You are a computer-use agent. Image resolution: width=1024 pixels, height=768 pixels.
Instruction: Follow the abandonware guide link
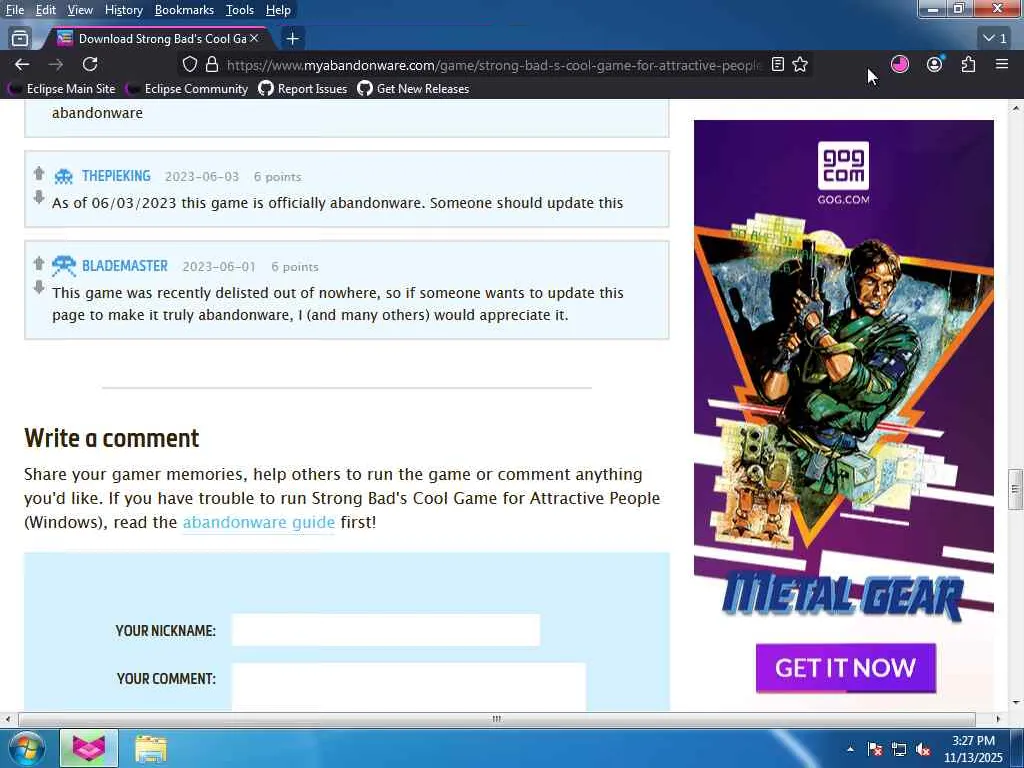pyautogui.click(x=259, y=522)
